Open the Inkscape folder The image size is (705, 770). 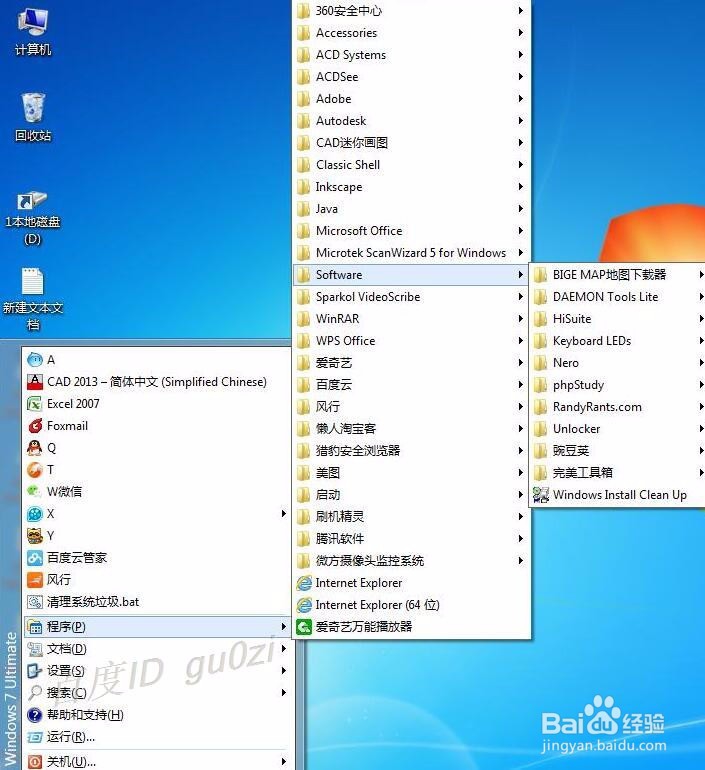click(x=411, y=187)
